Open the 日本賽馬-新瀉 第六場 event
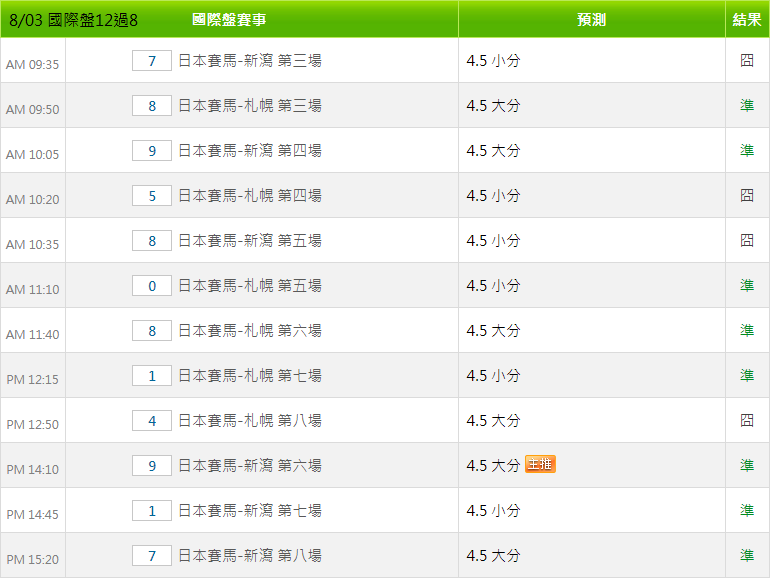Viewport: 770px width, 579px height. pyautogui.click(x=250, y=466)
